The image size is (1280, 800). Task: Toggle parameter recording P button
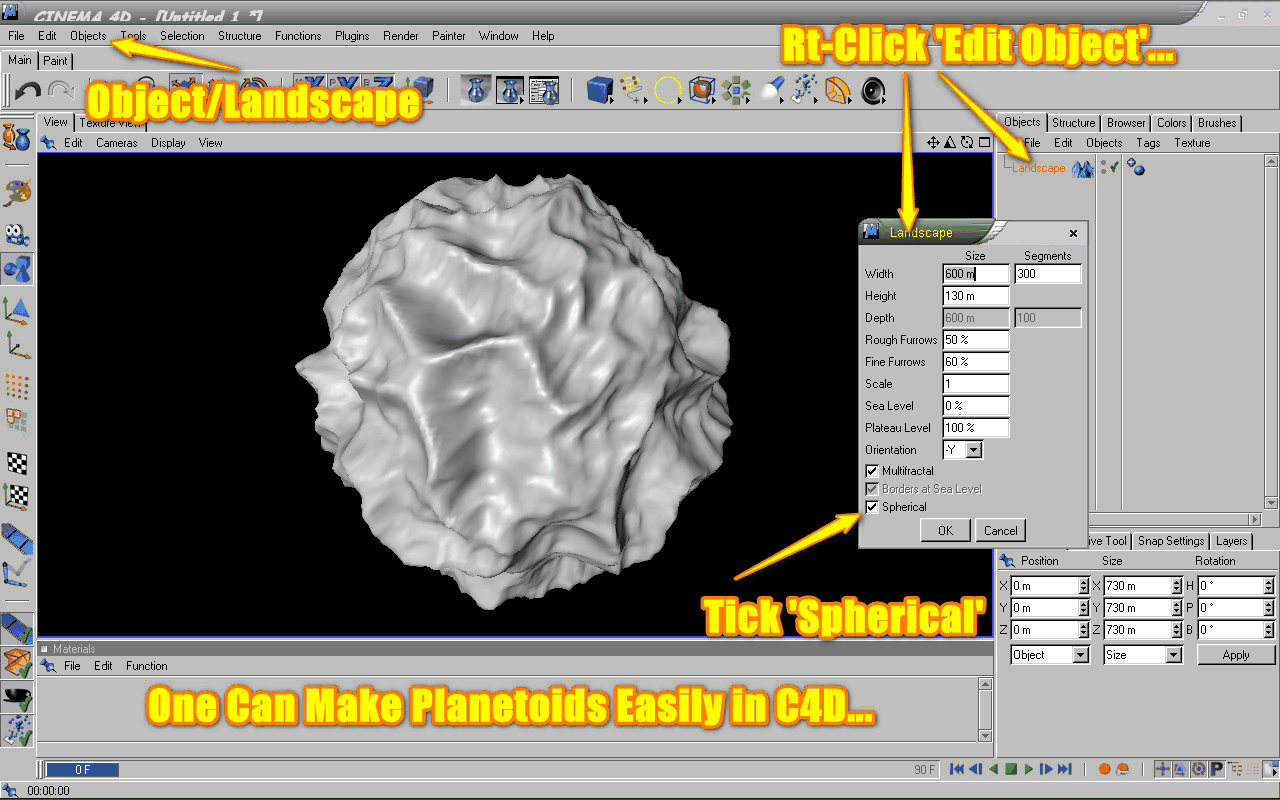click(x=1217, y=769)
